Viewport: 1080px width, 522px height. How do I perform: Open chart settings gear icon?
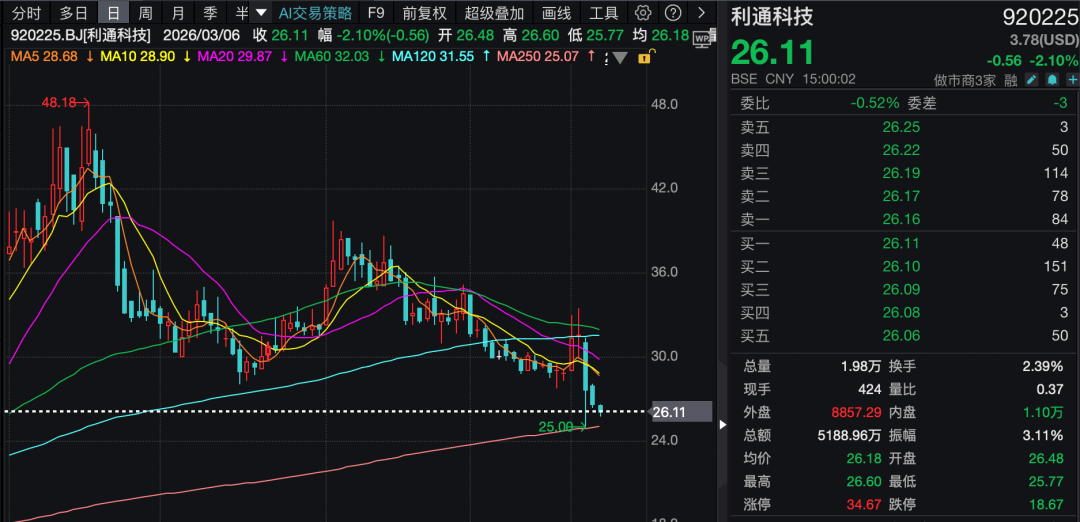[643, 13]
